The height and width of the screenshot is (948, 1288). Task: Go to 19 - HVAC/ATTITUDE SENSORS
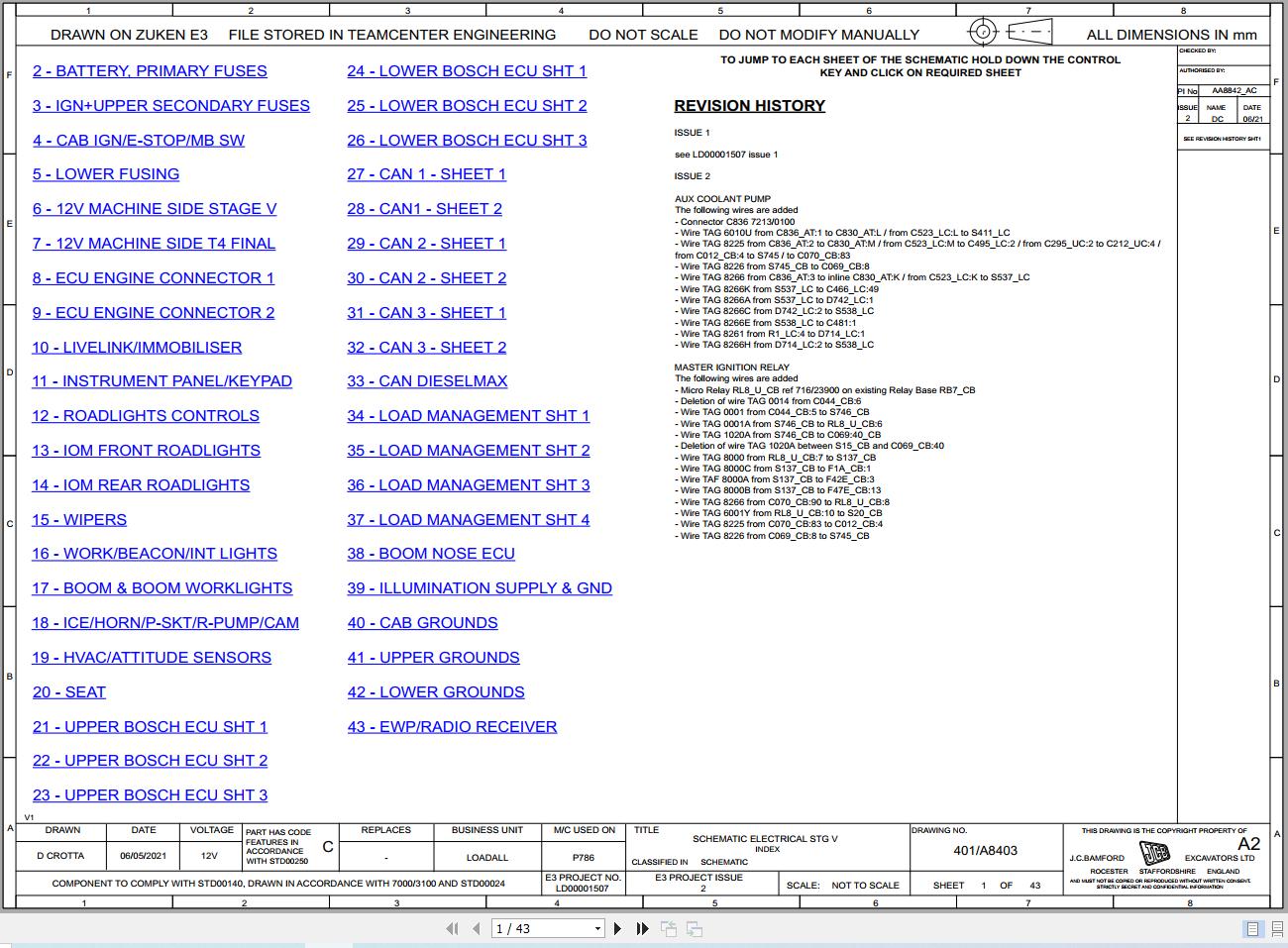click(x=152, y=658)
